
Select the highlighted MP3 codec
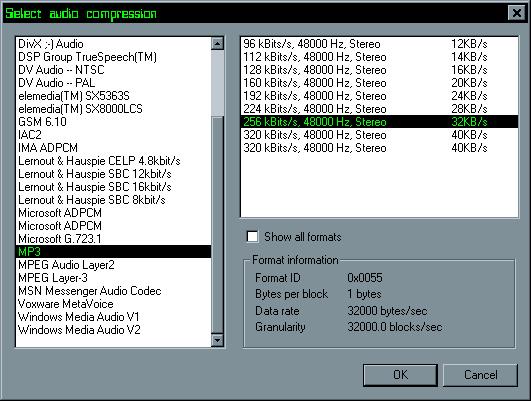tap(113, 252)
